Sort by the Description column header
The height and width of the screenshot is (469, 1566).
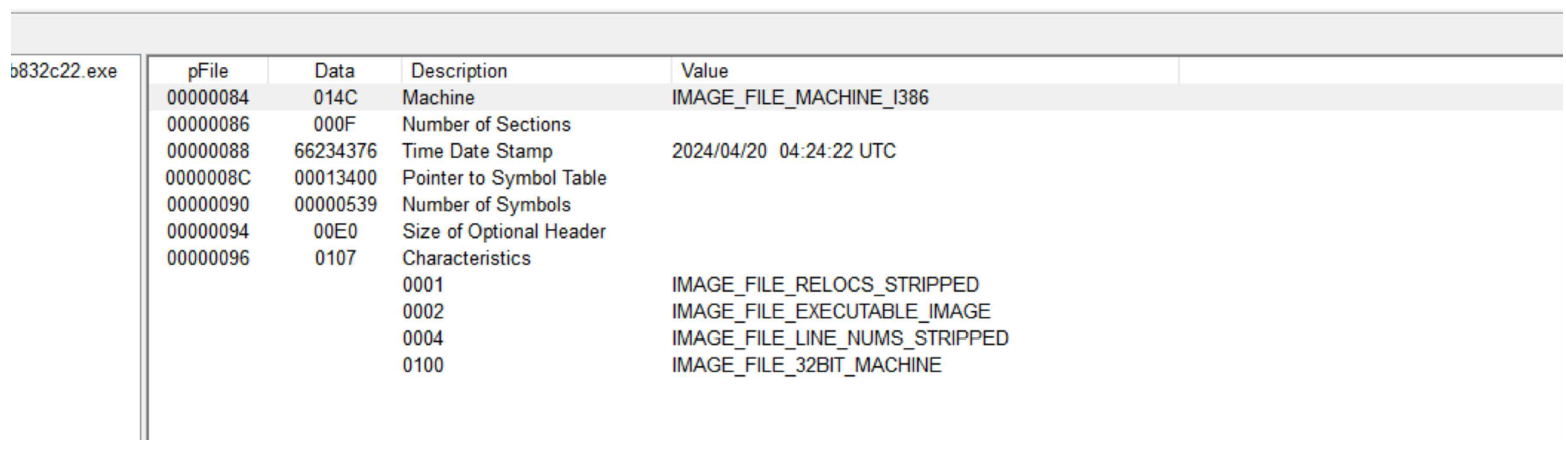(x=459, y=72)
